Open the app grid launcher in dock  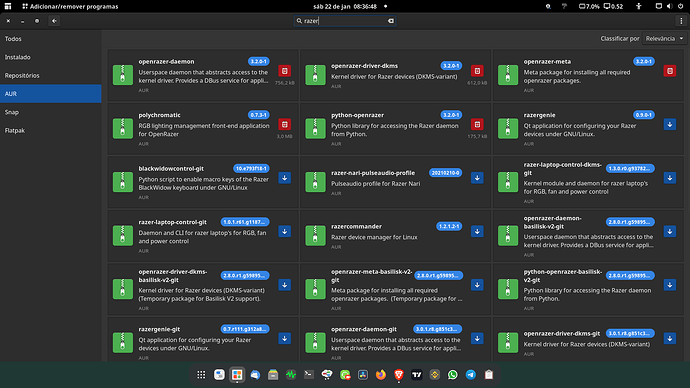[x=201, y=375]
